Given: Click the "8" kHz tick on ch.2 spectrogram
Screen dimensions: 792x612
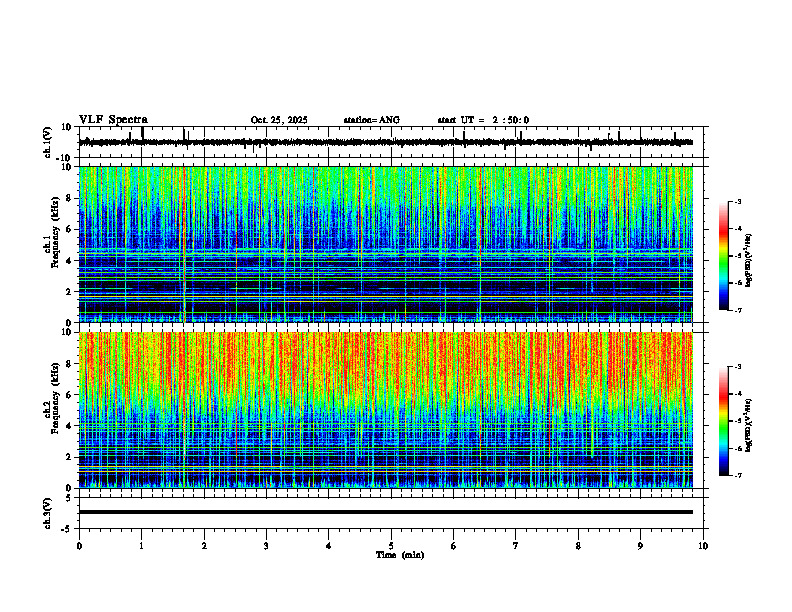Looking at the screenshot, I should [70, 364].
